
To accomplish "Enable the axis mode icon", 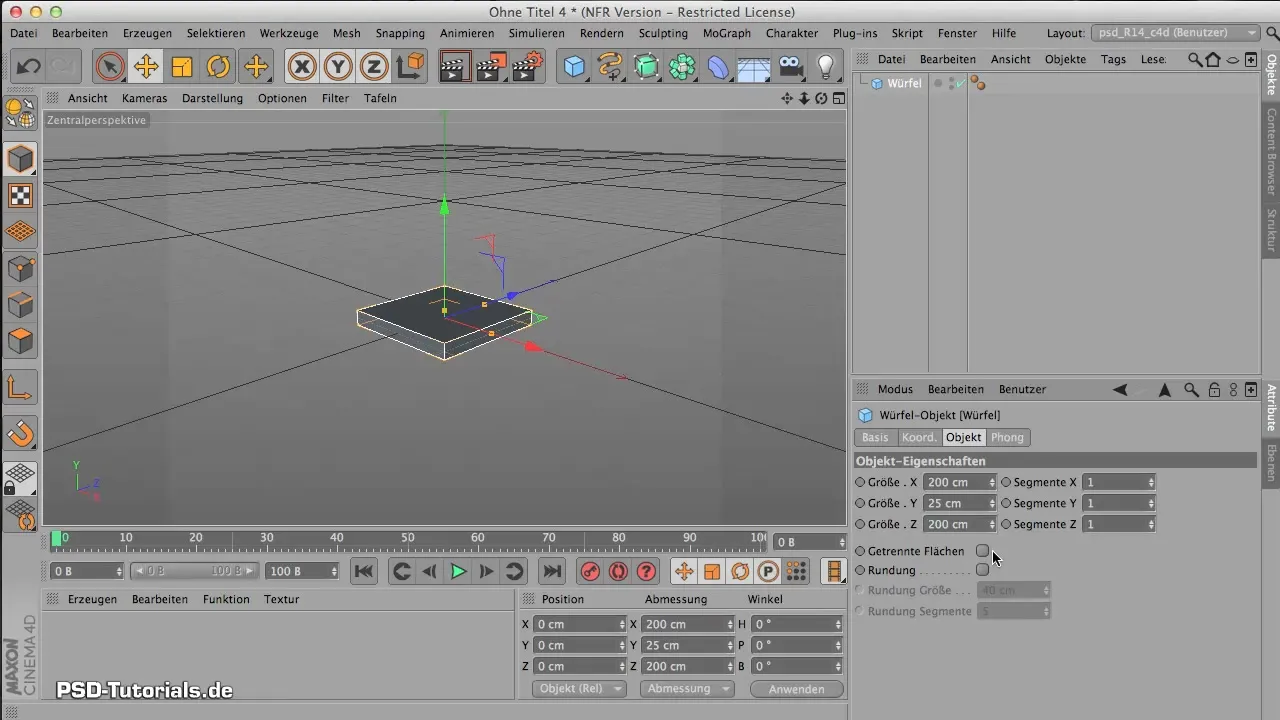I will pyautogui.click(x=20, y=387).
